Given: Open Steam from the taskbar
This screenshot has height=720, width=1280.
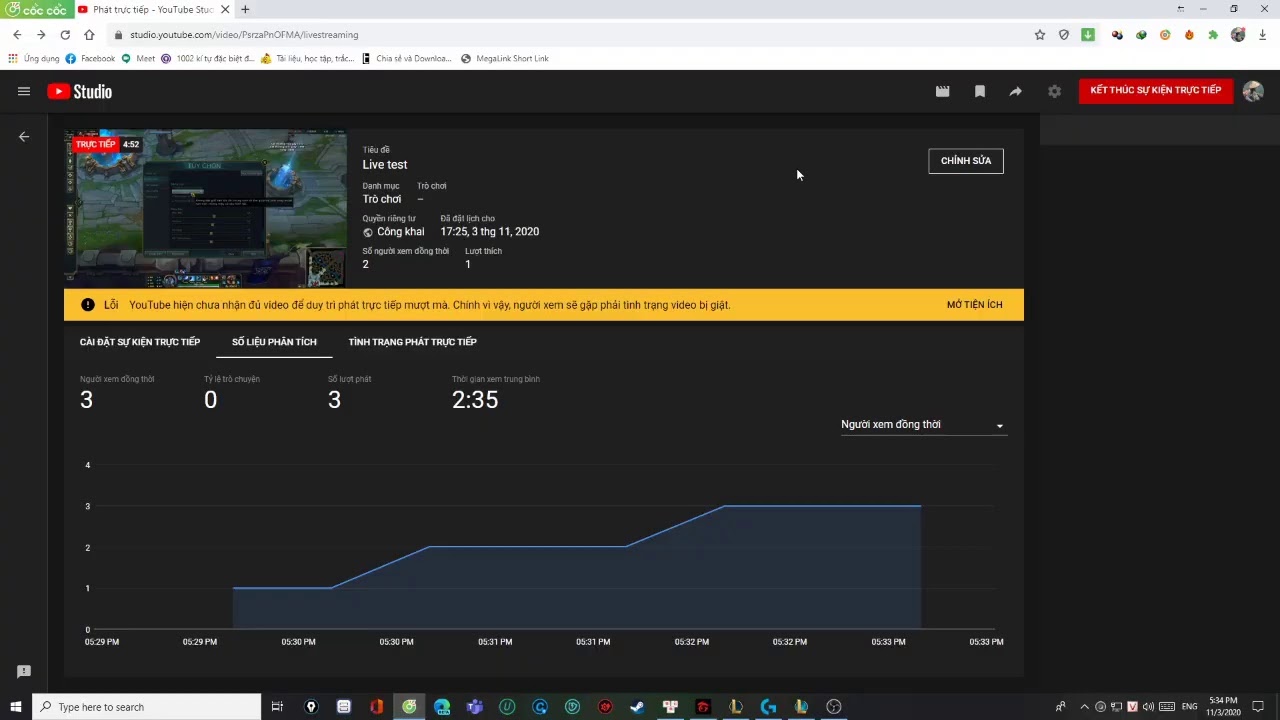Looking at the screenshot, I should tap(637, 707).
